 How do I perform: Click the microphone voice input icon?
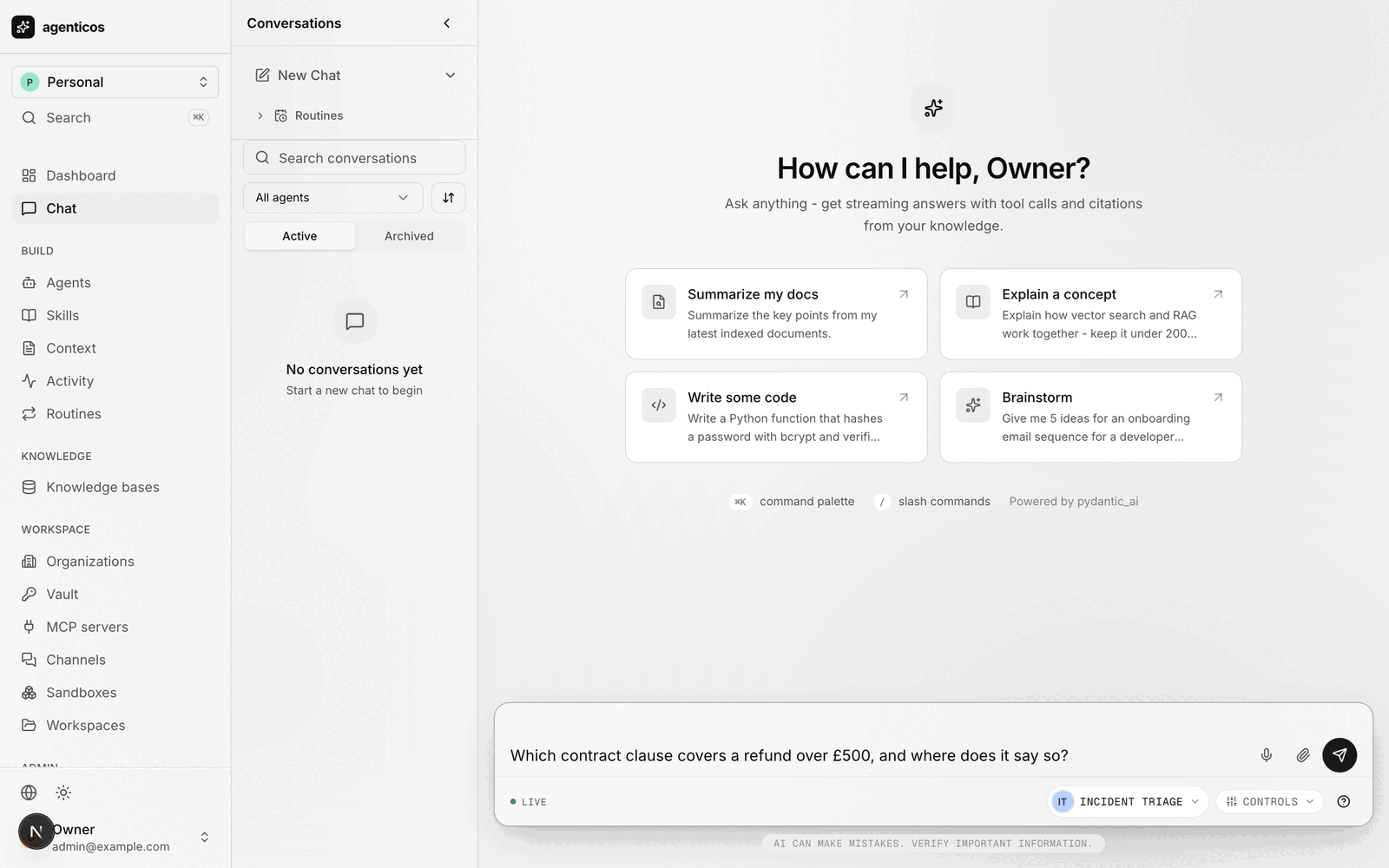point(1267,755)
